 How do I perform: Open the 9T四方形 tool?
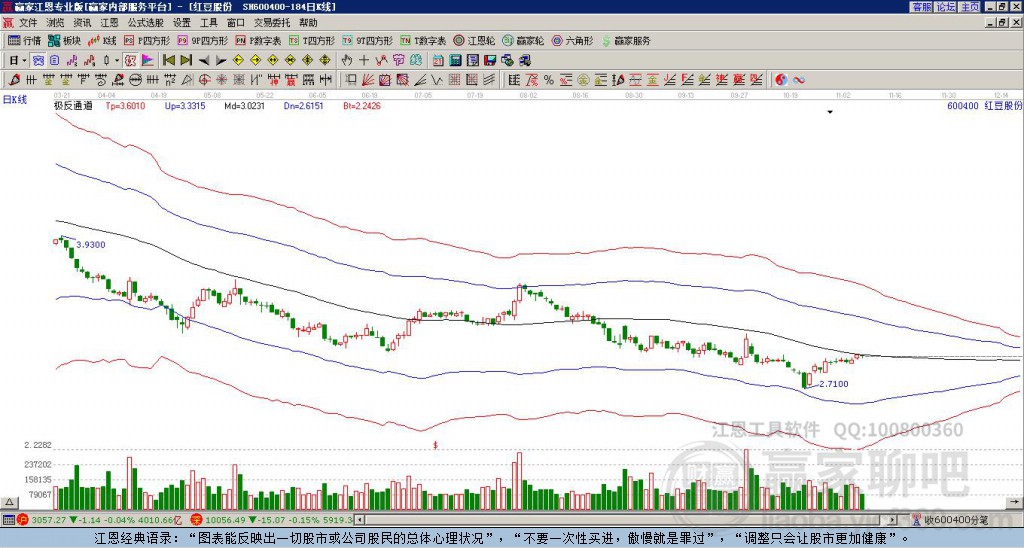coord(367,40)
